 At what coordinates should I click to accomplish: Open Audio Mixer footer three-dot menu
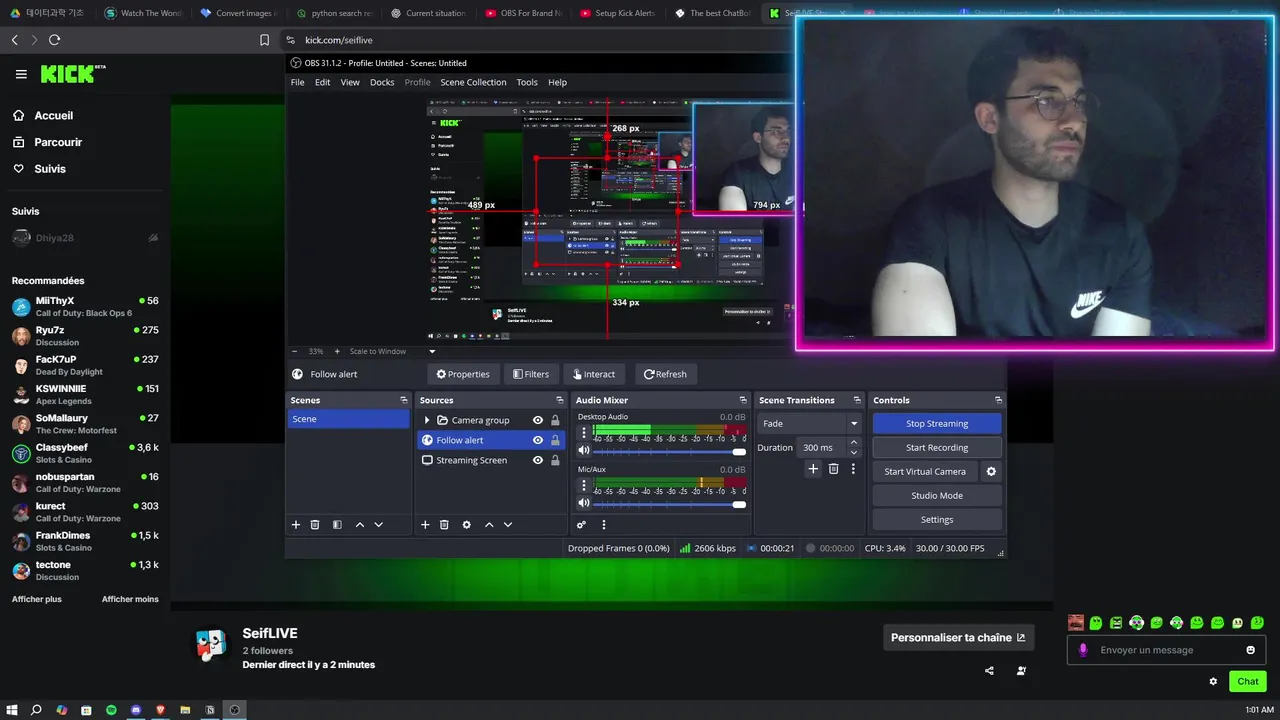click(x=603, y=525)
